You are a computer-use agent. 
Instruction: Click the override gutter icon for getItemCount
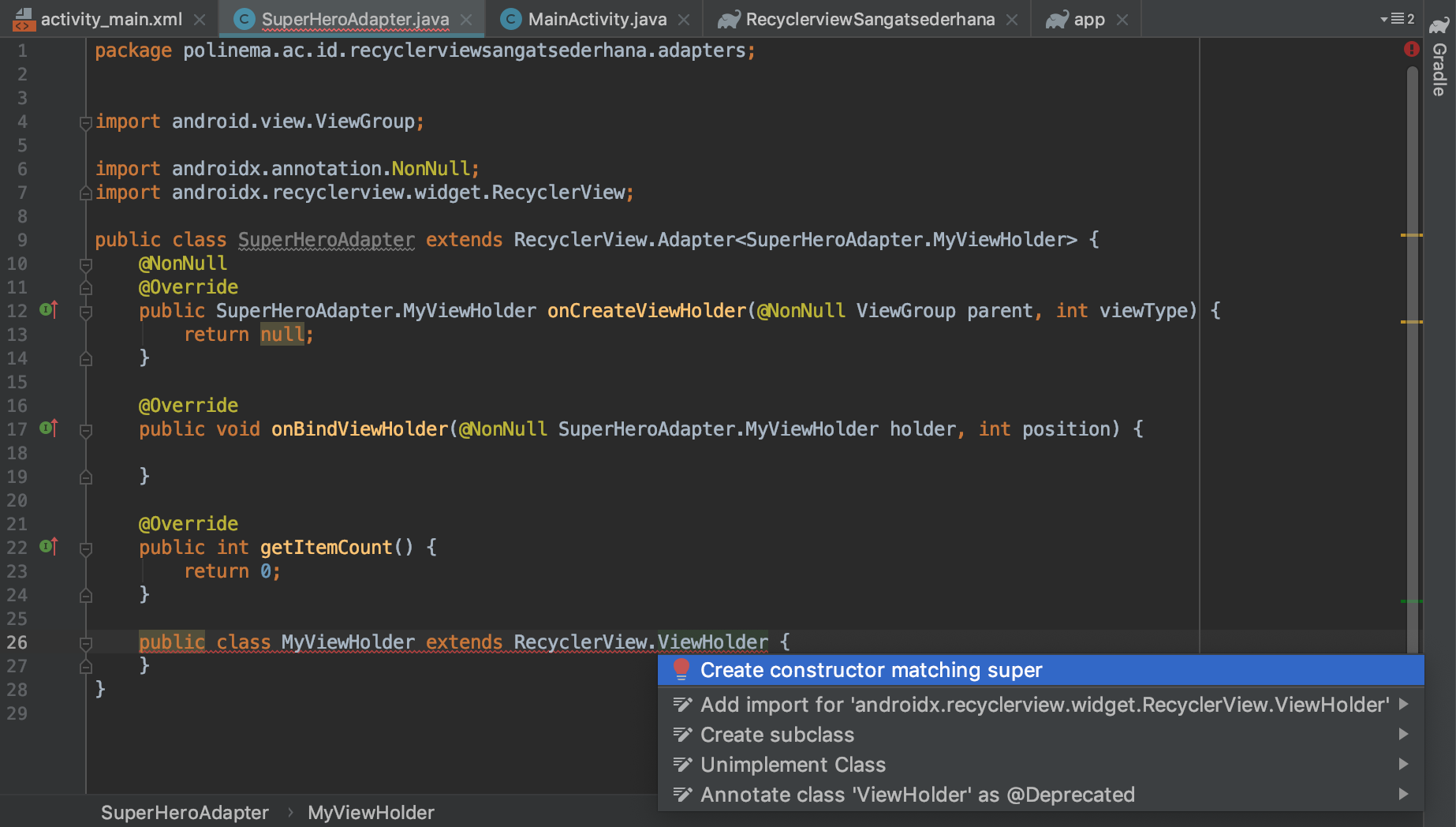pyautogui.click(x=49, y=547)
